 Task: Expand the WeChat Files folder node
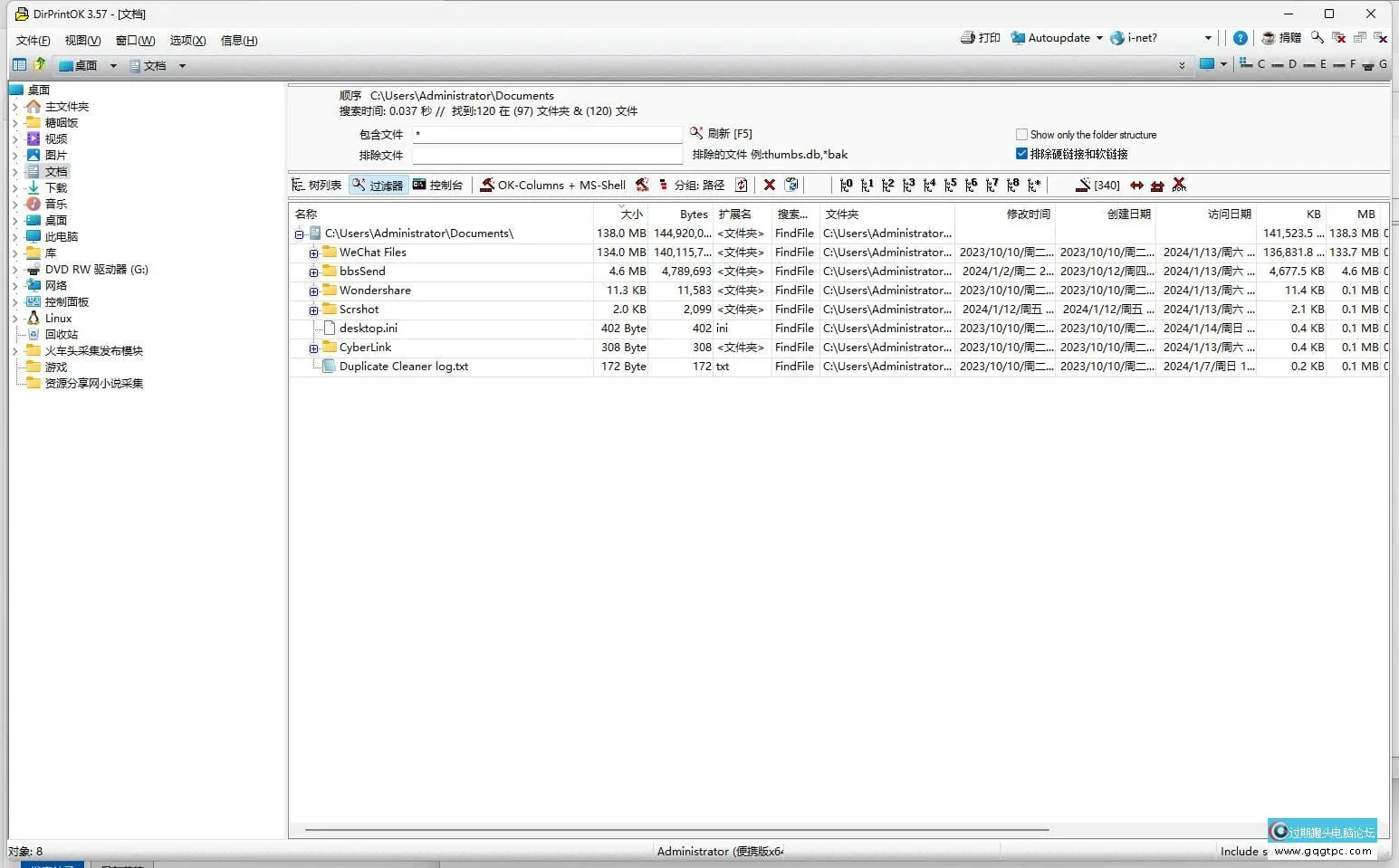[313, 253]
